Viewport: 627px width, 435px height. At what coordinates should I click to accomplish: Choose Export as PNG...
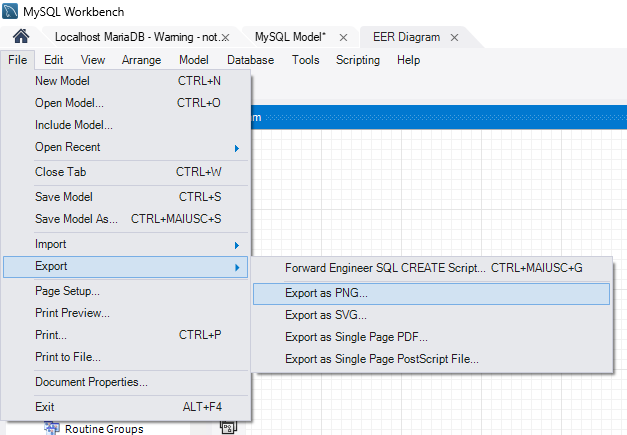pos(431,293)
